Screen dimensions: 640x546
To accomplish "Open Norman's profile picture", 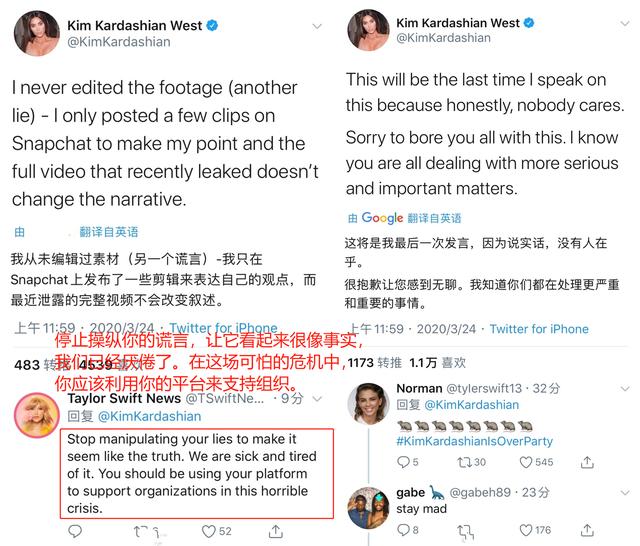I will click(369, 403).
